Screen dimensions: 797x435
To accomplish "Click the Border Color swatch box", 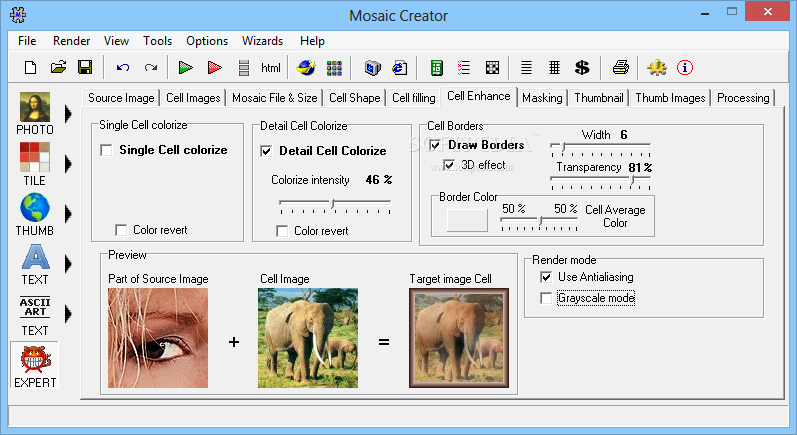I will click(x=467, y=220).
